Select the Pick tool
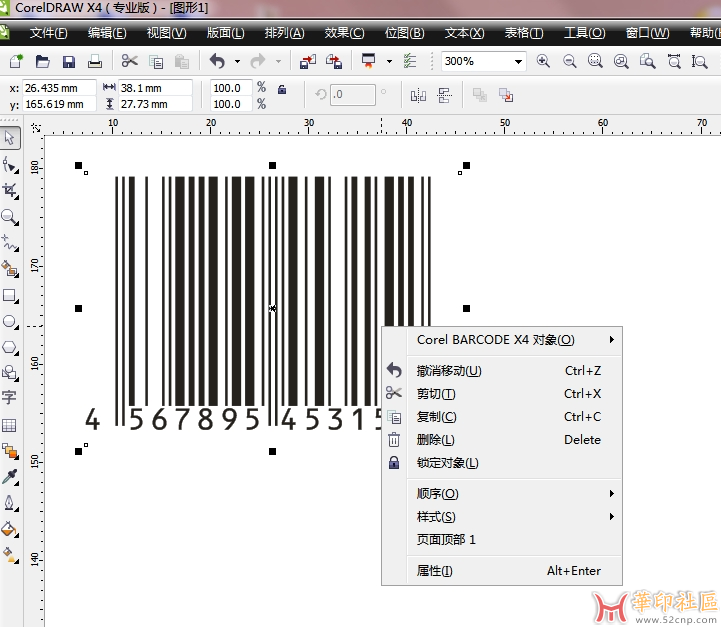The height and width of the screenshot is (627, 721). point(10,138)
